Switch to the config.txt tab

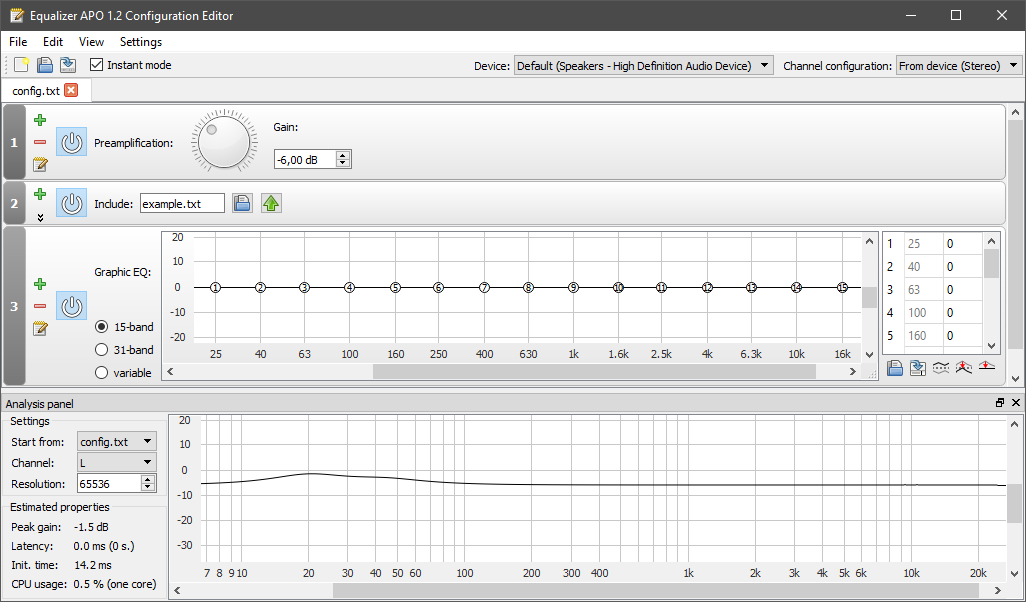click(x=36, y=90)
